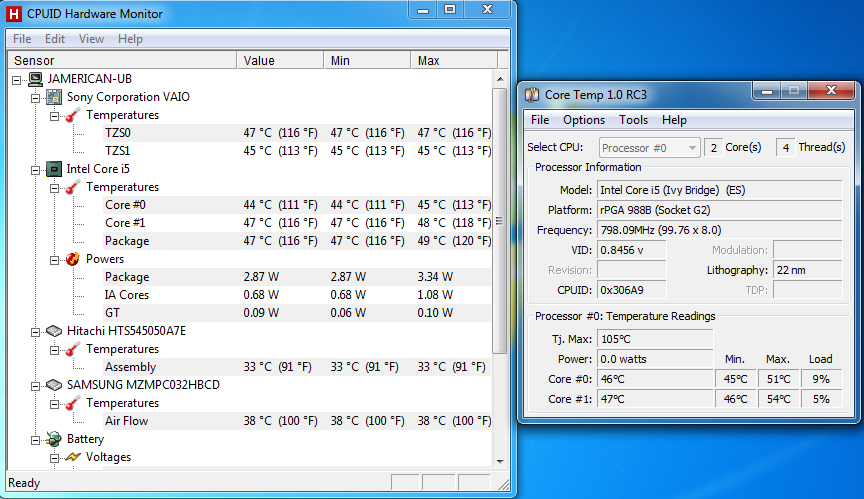The height and width of the screenshot is (499, 864).
Task: Click thermometer icon under SAMSUNG drive
Action: (73, 403)
